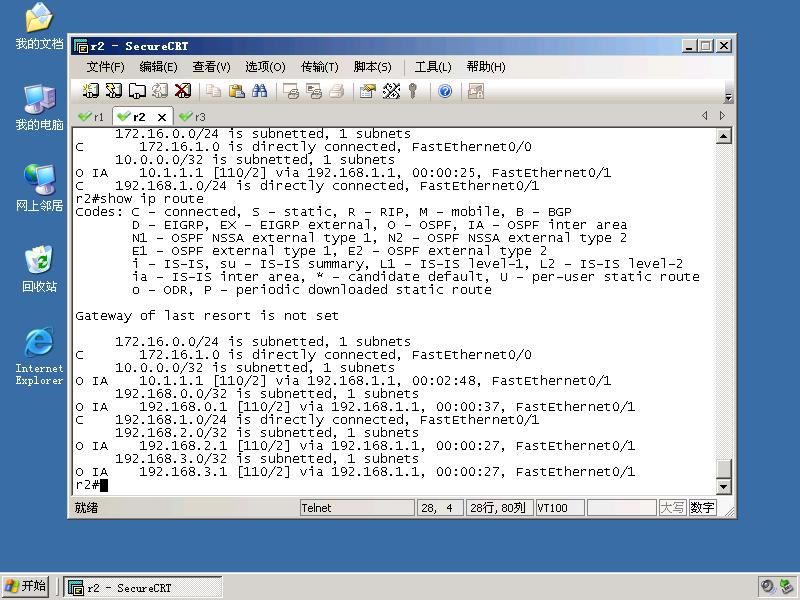Switch to the r3 session tab

pyautogui.click(x=192, y=117)
